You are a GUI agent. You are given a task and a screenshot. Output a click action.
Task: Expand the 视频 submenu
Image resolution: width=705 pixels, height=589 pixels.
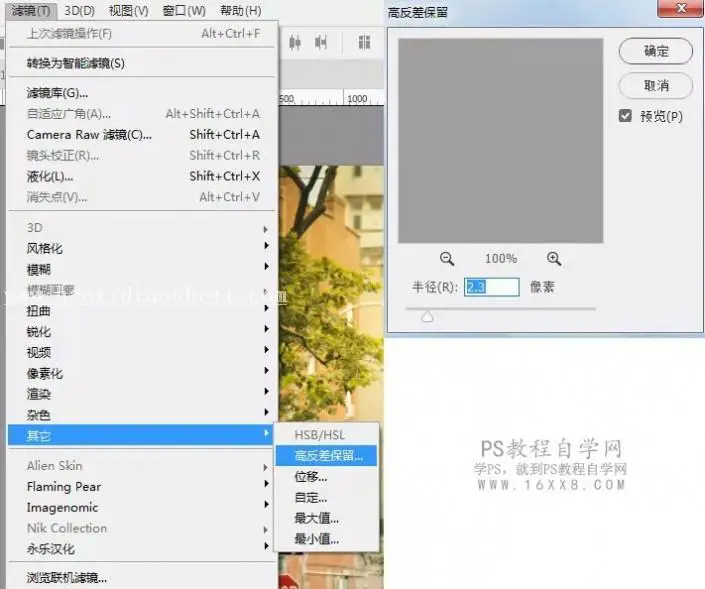click(x=142, y=353)
